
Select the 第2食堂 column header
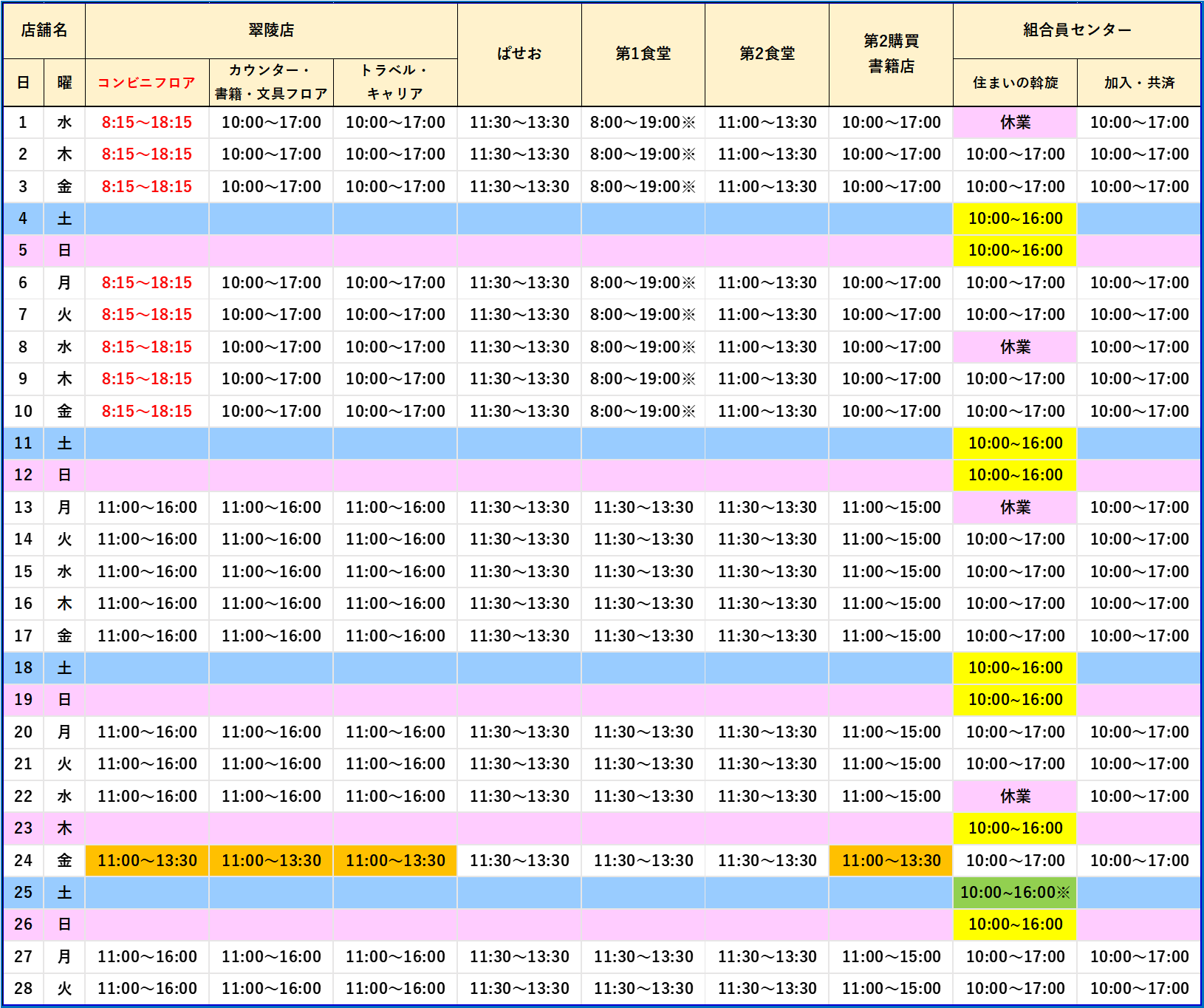coord(767,54)
